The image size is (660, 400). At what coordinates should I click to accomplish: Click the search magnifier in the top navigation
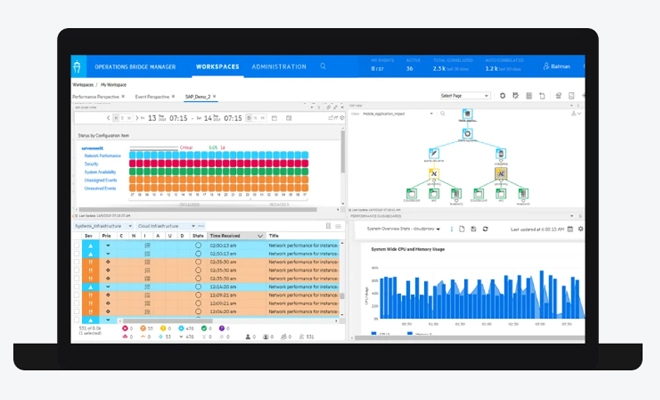click(x=322, y=66)
